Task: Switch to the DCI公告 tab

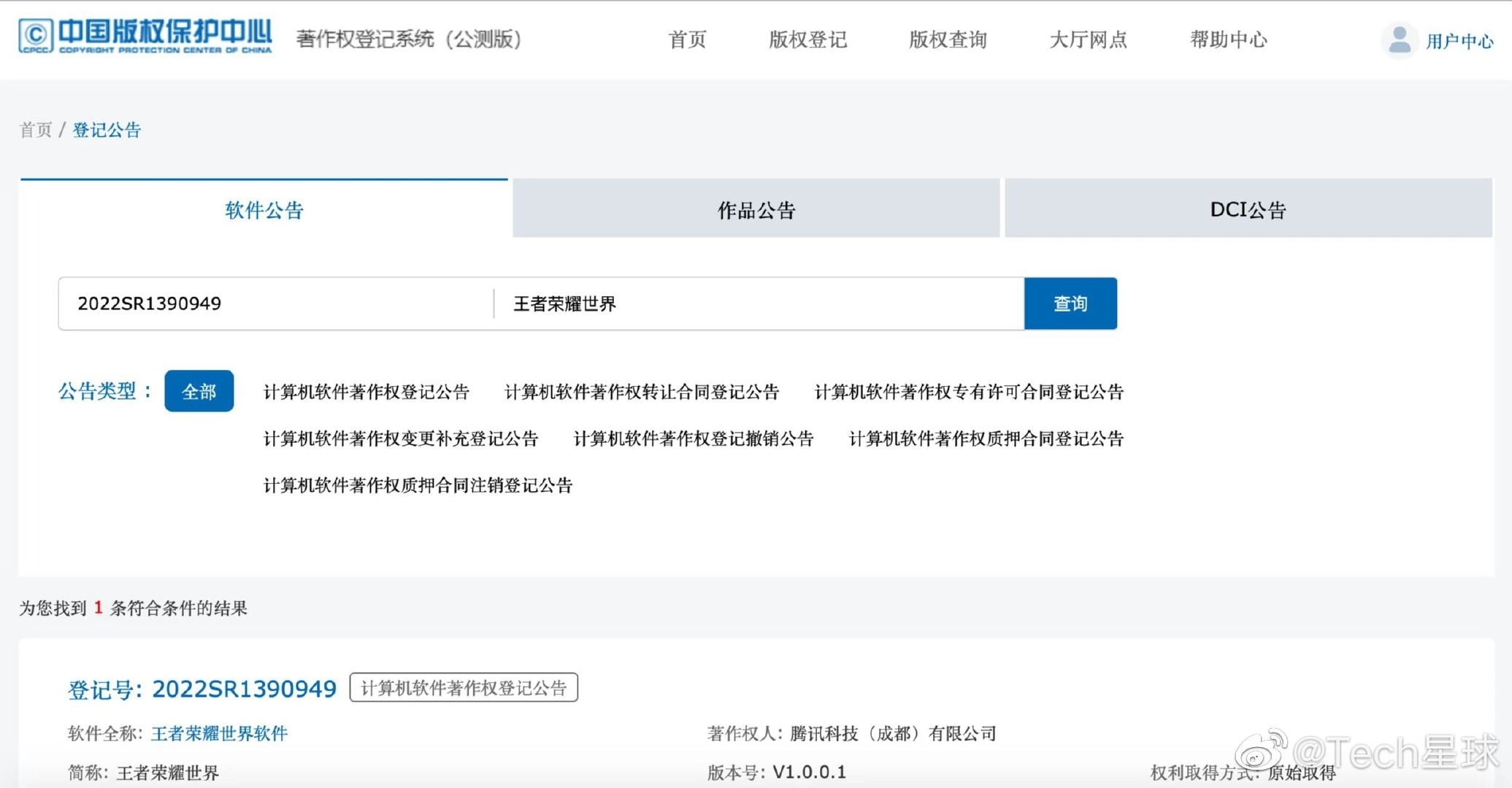Action: pyautogui.click(x=1248, y=209)
